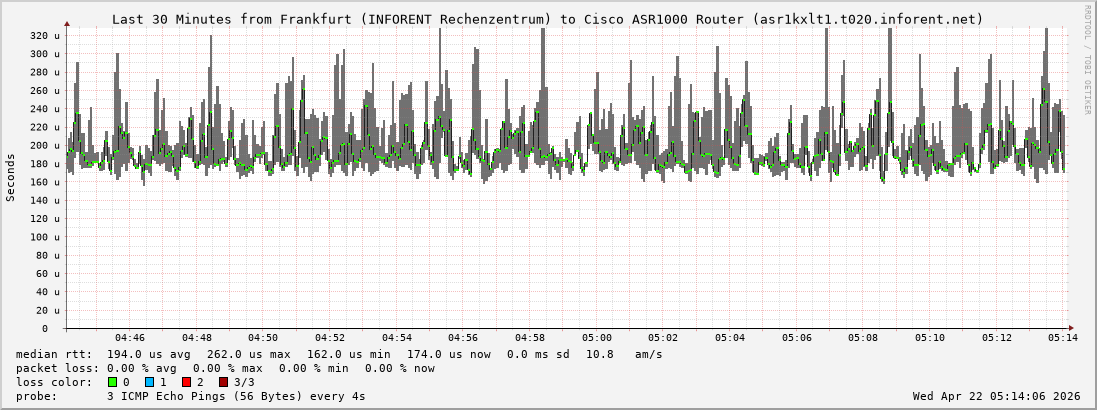Screen dimensions: 1097x410
Task: Click the blue loss color 1 swatch
Action: coord(148,382)
